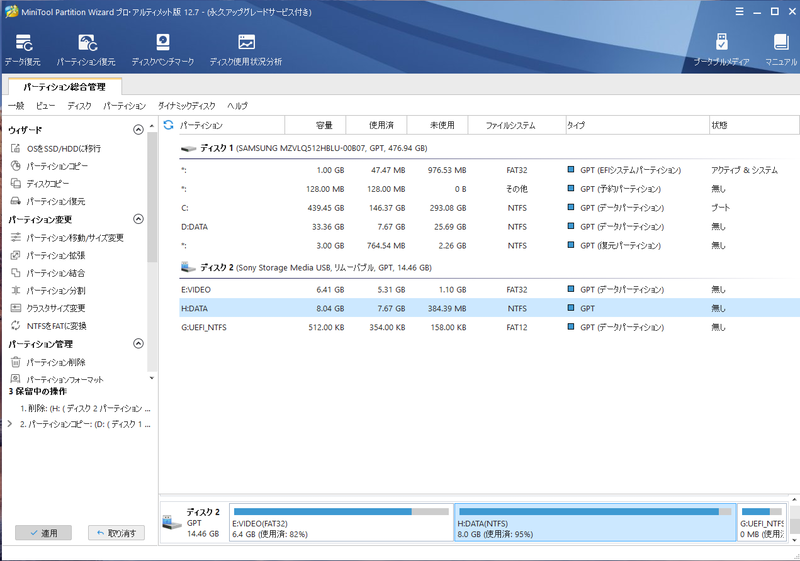Select H:DATA(NTFS) block in disk map

click(595, 522)
